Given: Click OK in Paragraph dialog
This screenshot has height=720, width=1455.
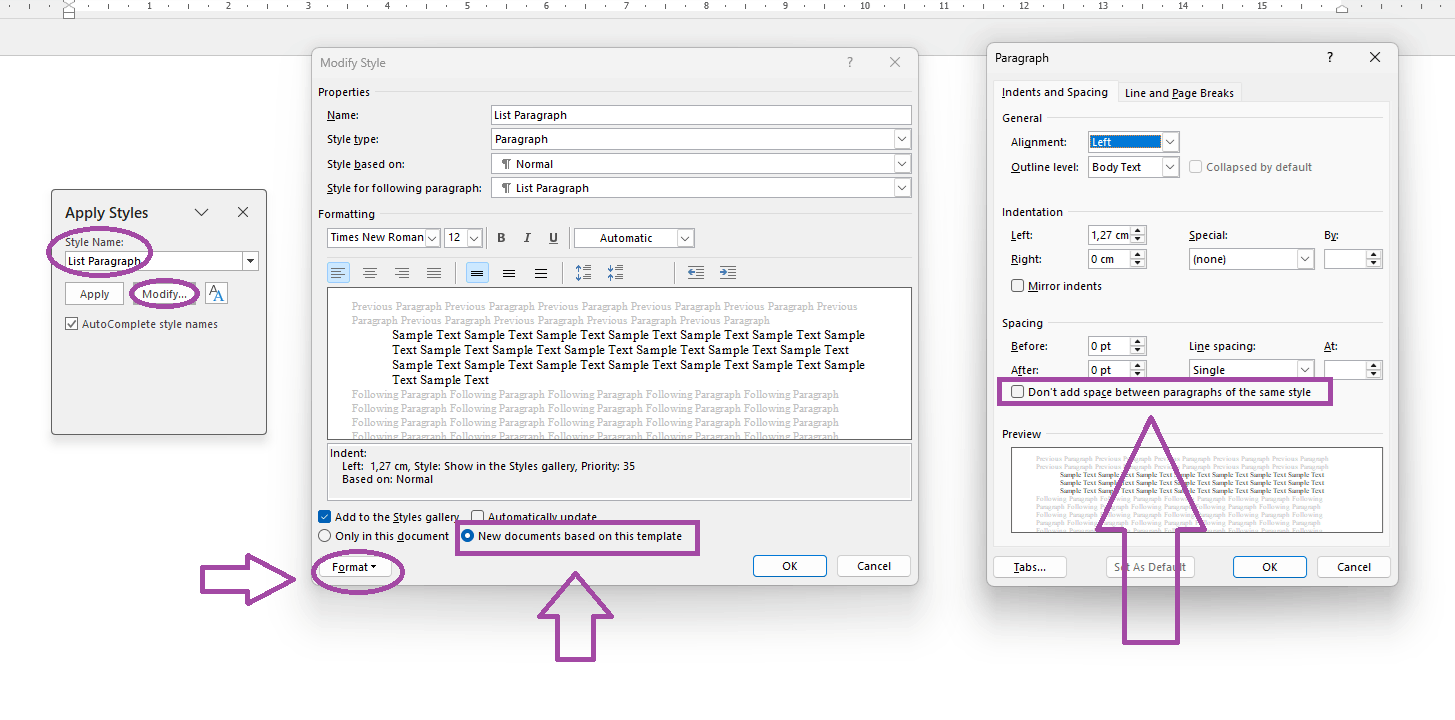Looking at the screenshot, I should click(1270, 567).
